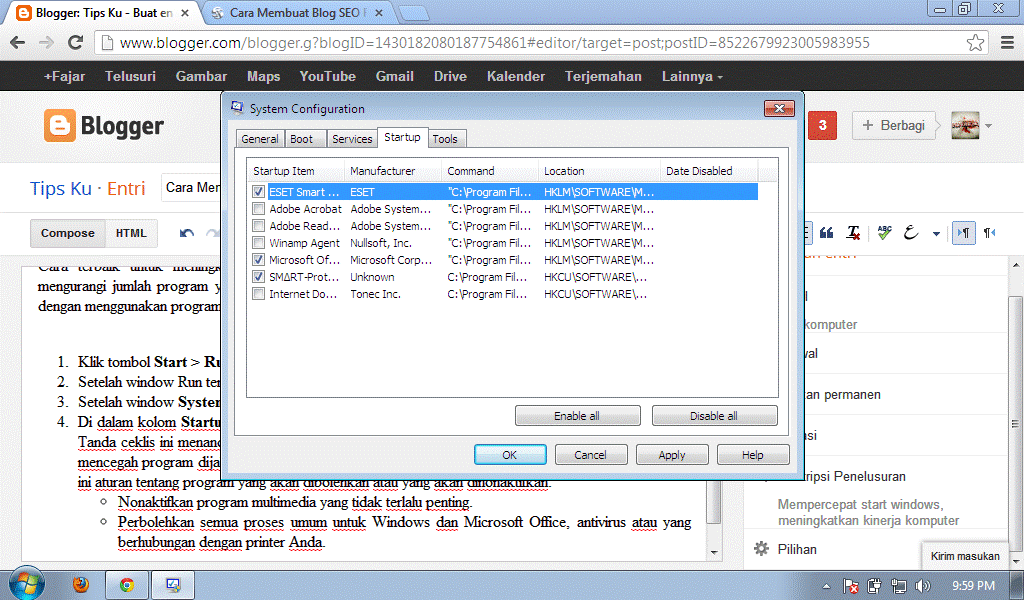The image size is (1024, 600).
Task: Sort by Startup Item column header
Action: 296,171
